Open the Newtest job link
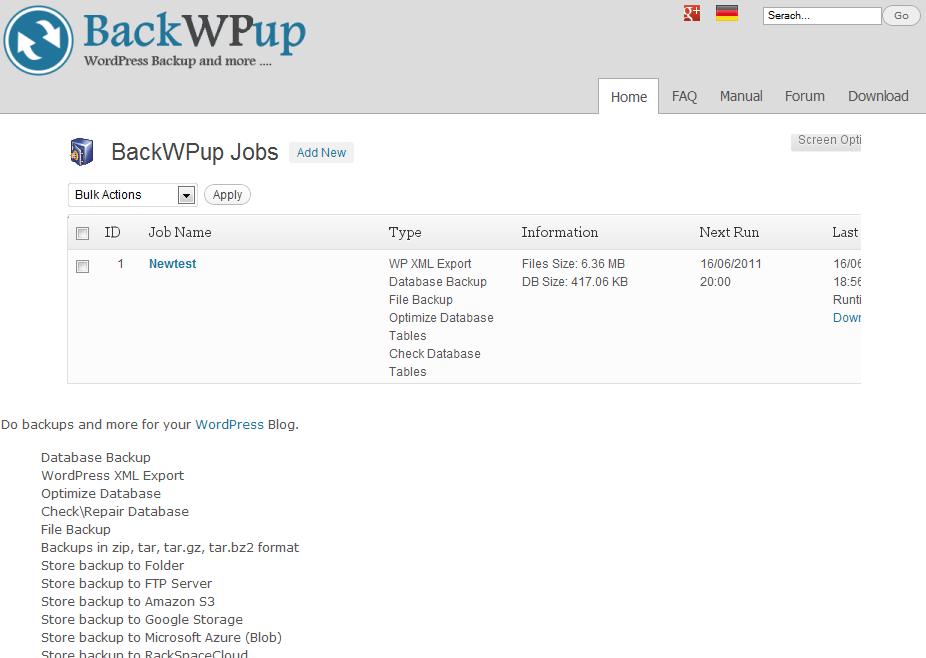926x658 pixels. click(x=172, y=264)
